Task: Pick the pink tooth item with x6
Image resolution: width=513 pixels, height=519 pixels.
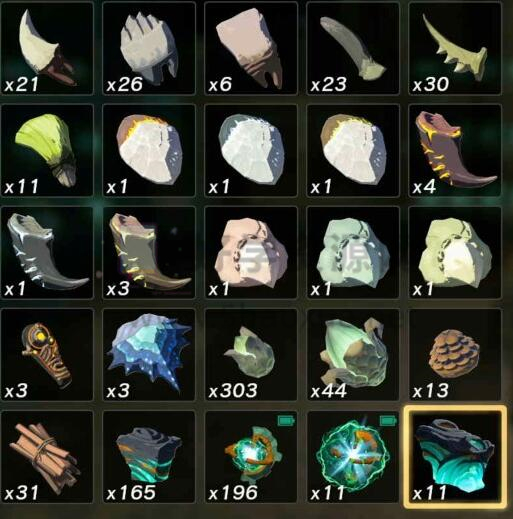Action: [x=251, y=48]
